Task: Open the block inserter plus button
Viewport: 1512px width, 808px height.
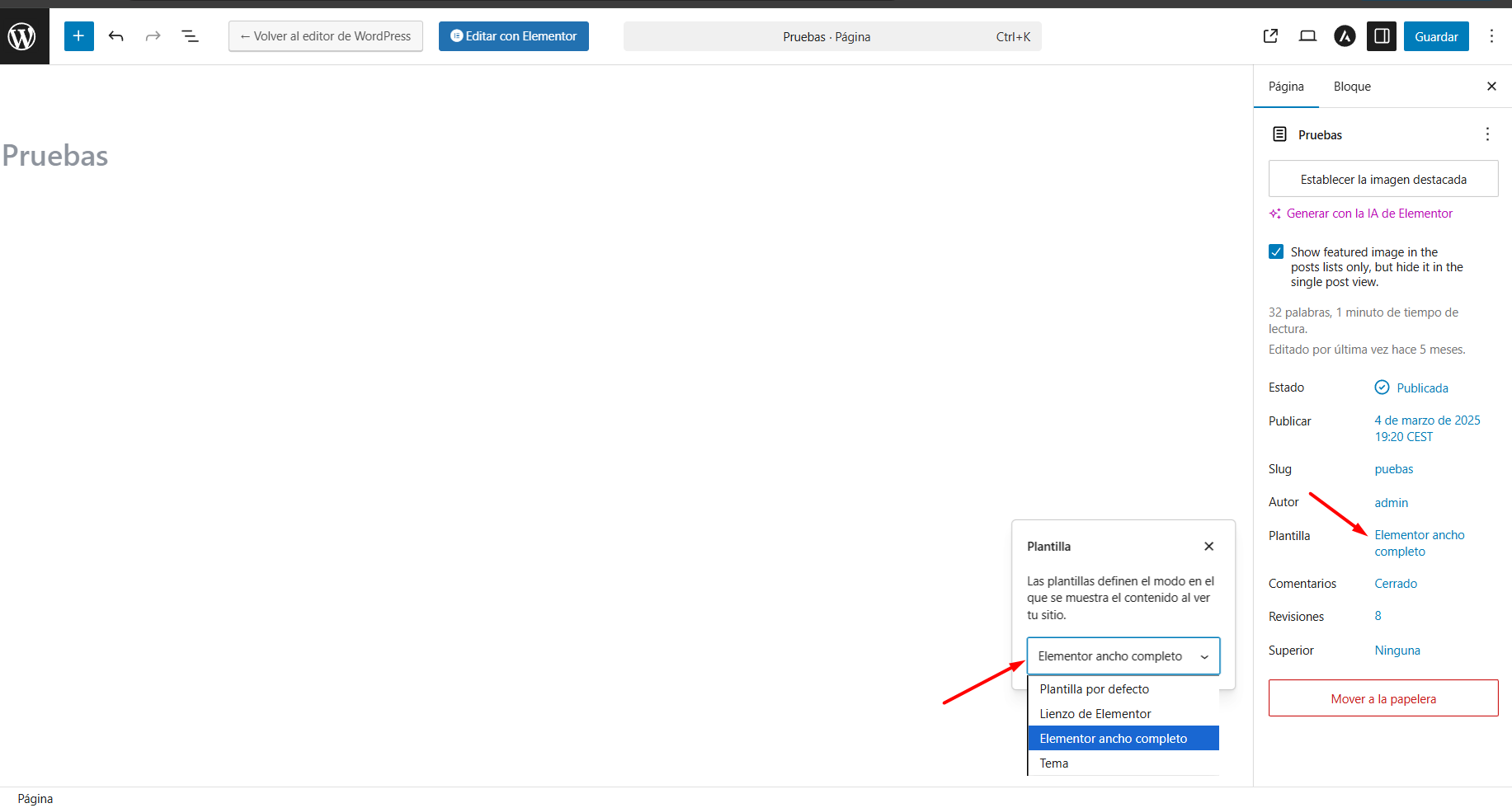Action: point(78,36)
